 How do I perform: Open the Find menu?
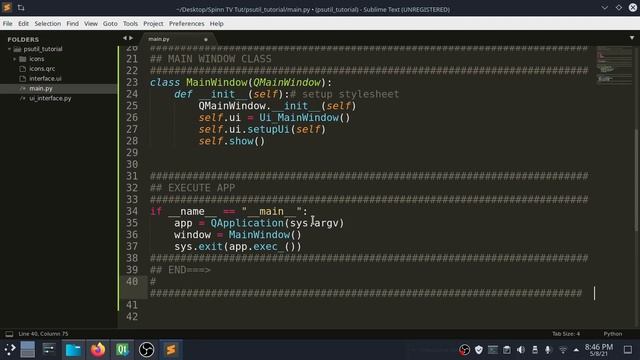(x=72, y=24)
